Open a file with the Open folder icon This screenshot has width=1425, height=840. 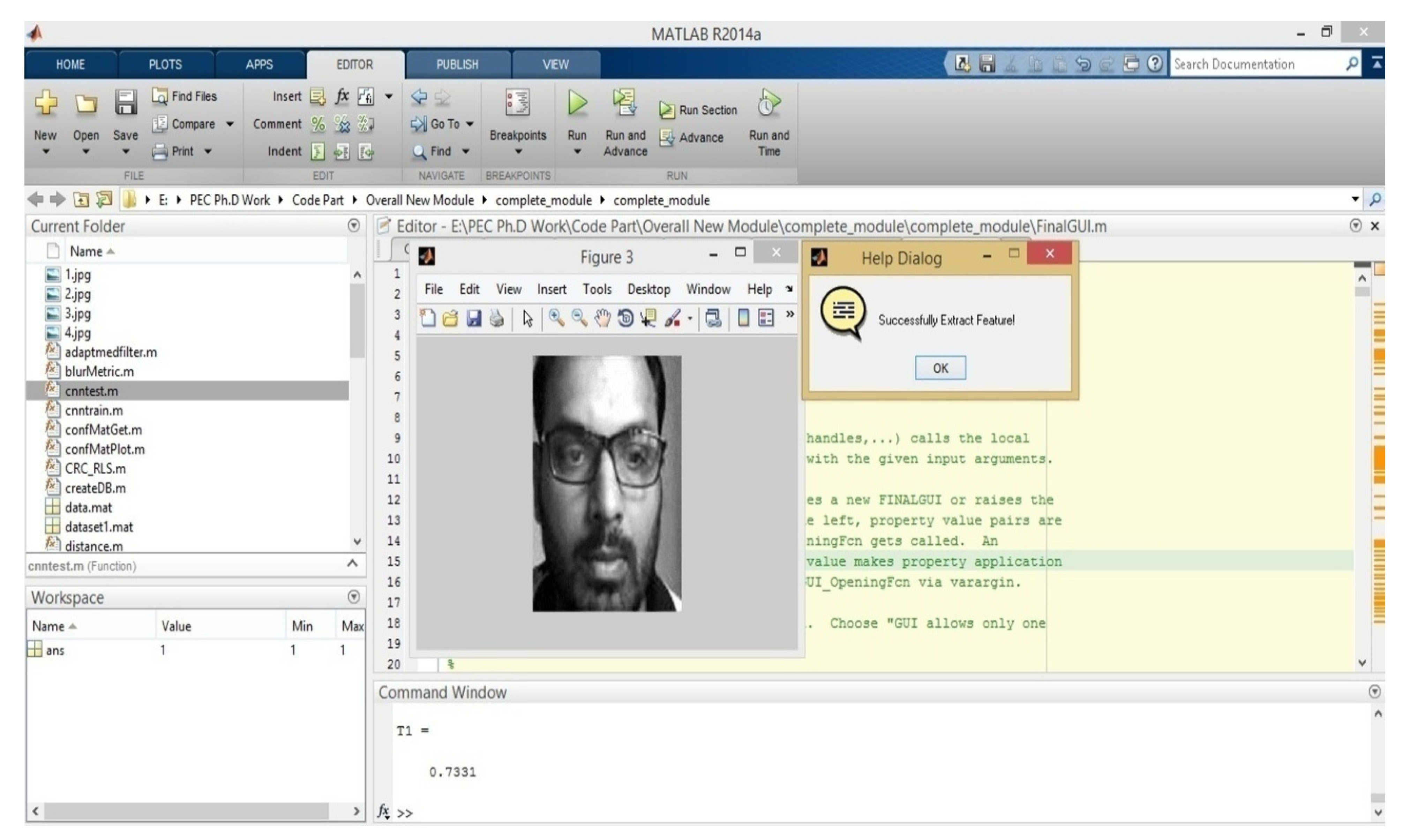pos(85,104)
